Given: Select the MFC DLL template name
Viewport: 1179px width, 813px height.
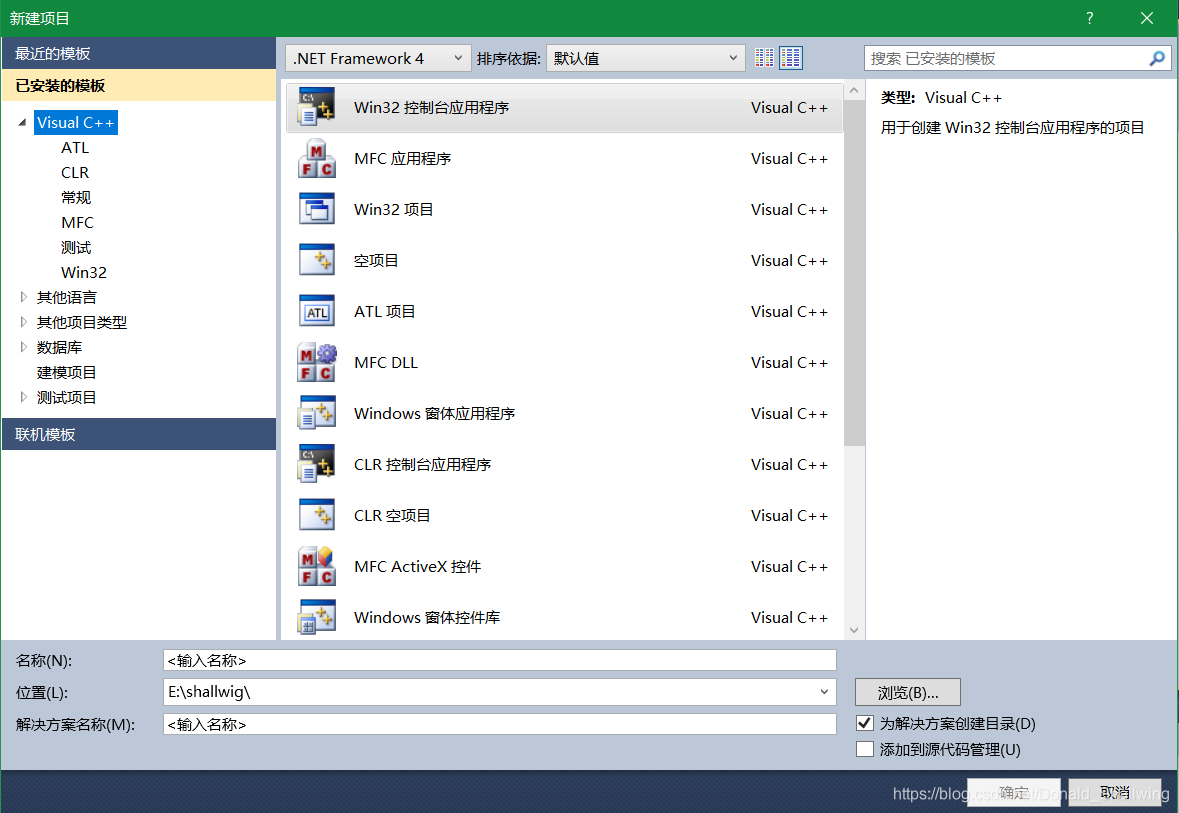Looking at the screenshot, I should pos(386,363).
